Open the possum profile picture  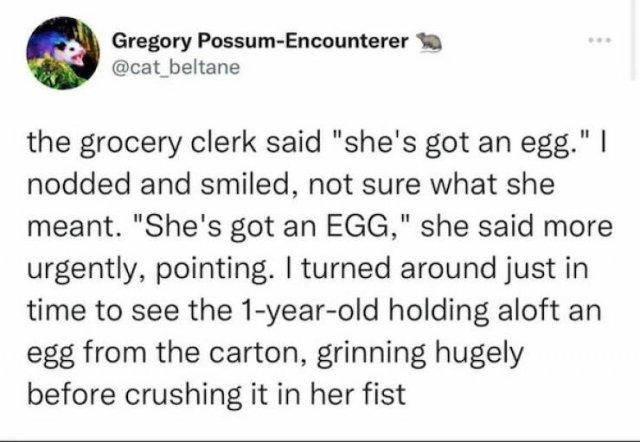point(63,53)
